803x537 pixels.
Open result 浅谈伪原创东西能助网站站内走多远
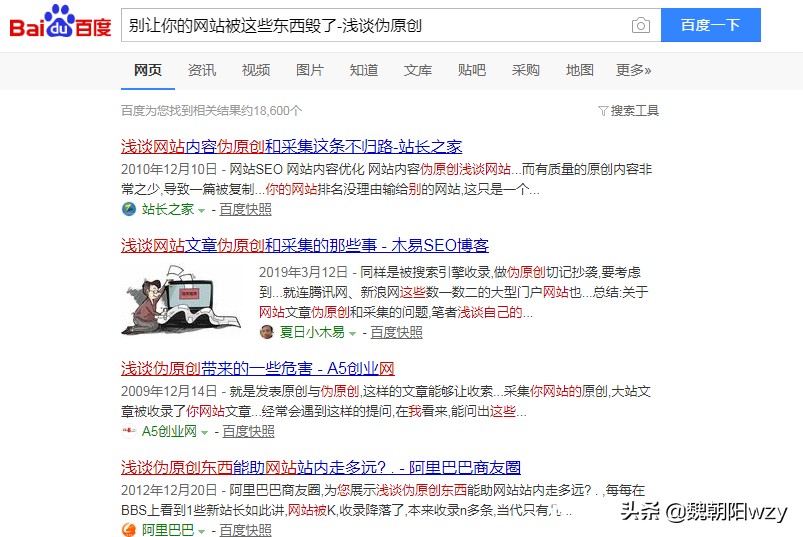[321, 467]
